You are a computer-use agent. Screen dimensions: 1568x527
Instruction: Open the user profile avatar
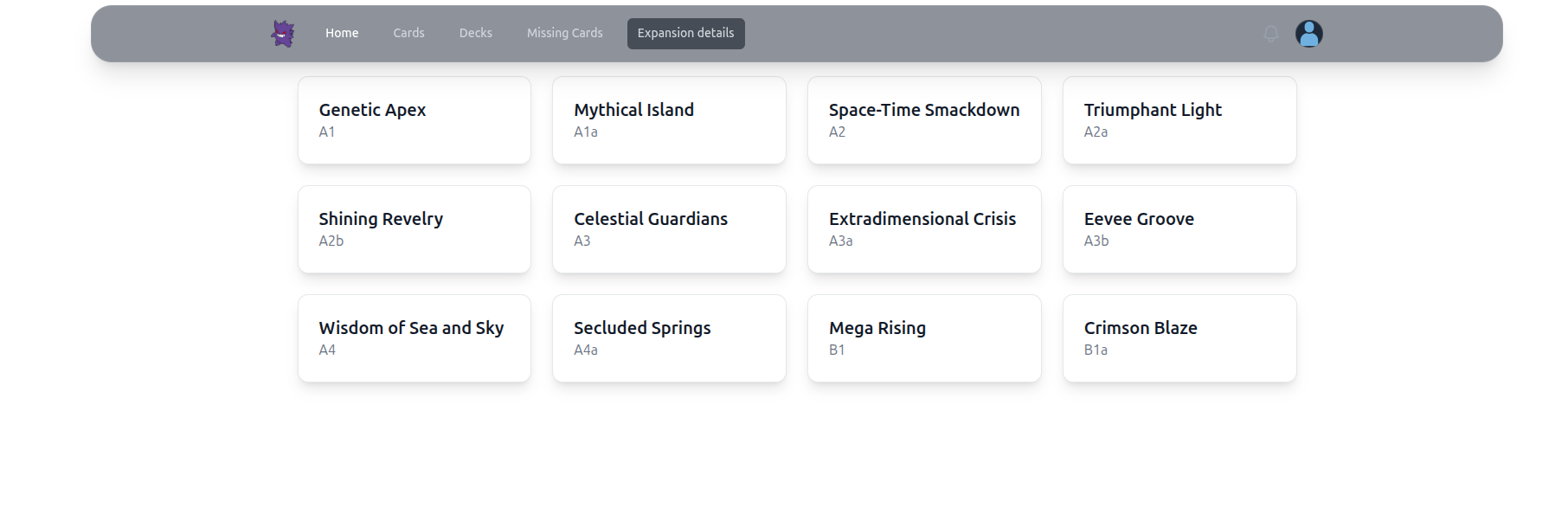pyautogui.click(x=1308, y=34)
